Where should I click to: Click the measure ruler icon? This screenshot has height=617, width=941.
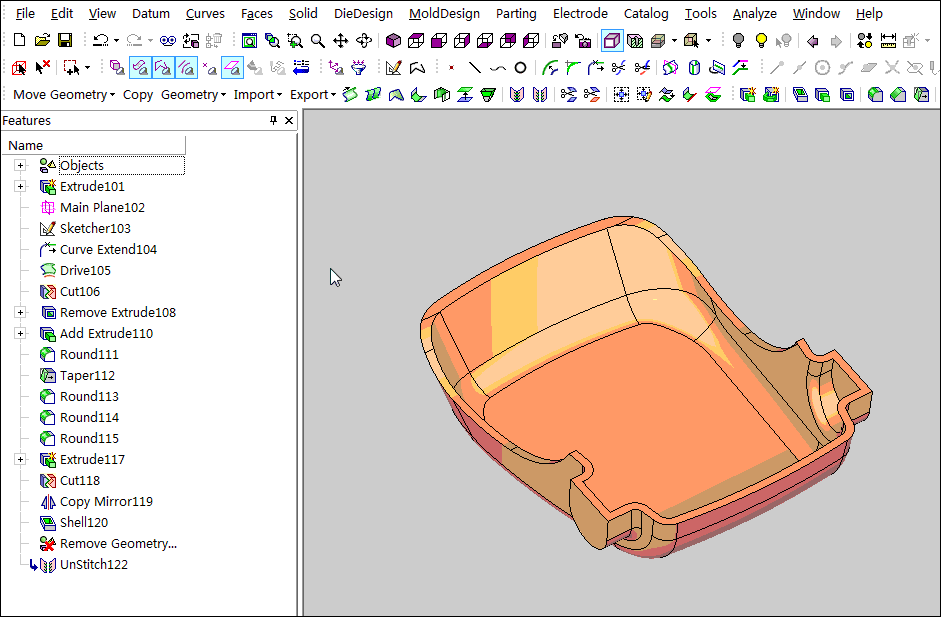coord(887,41)
